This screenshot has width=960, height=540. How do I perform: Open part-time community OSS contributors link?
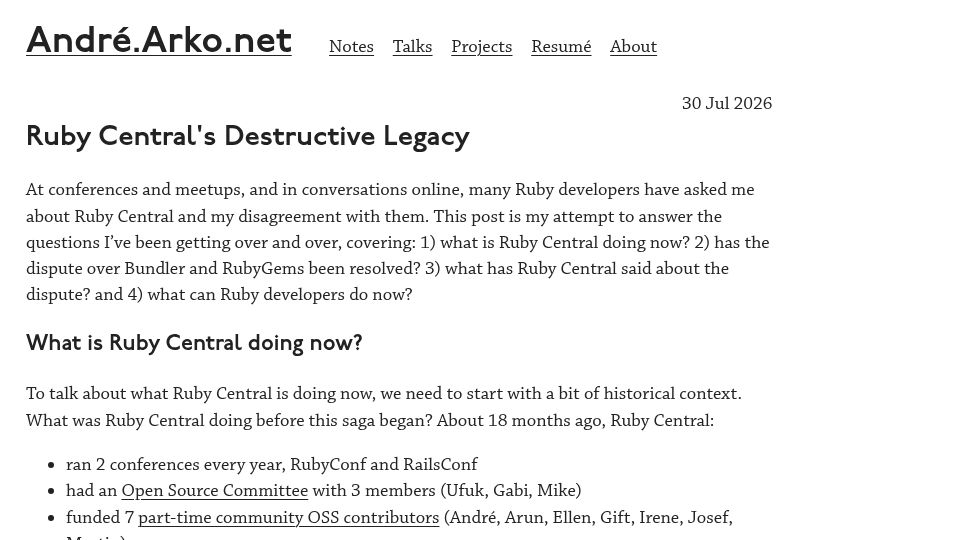(x=289, y=517)
